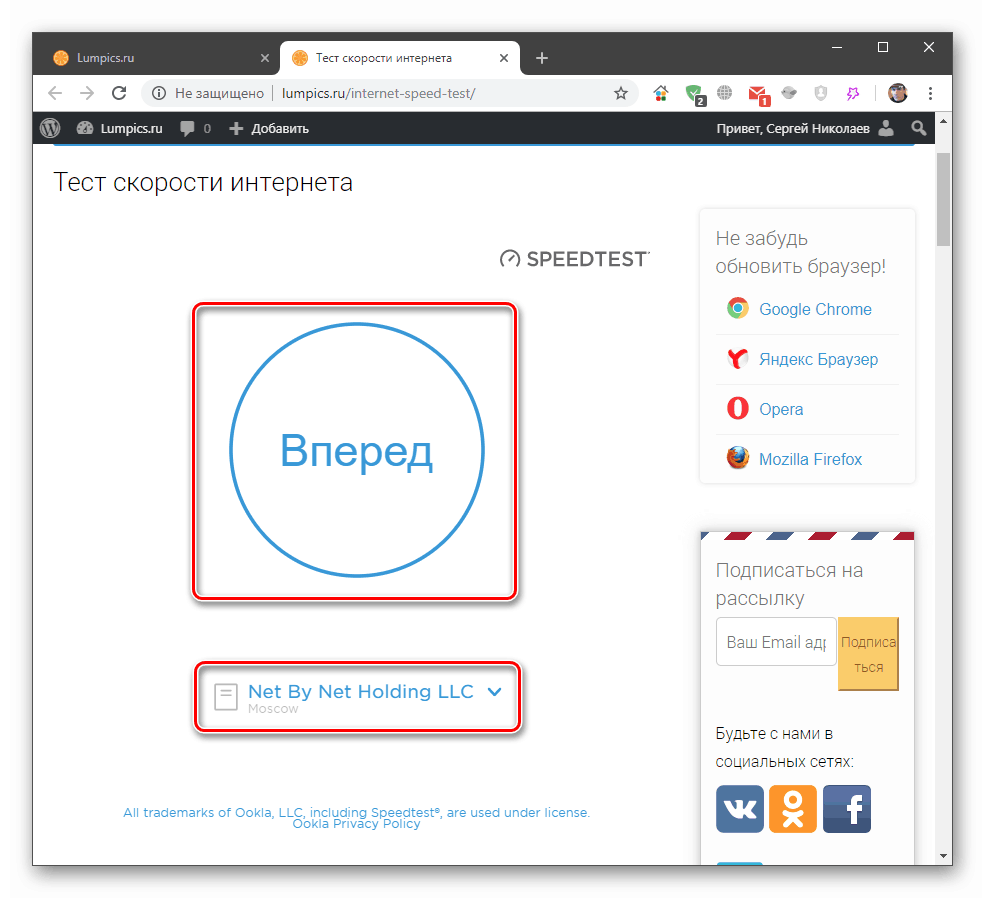Open the Google Chrome link
Viewport: 985px width, 898px height.
tap(815, 309)
